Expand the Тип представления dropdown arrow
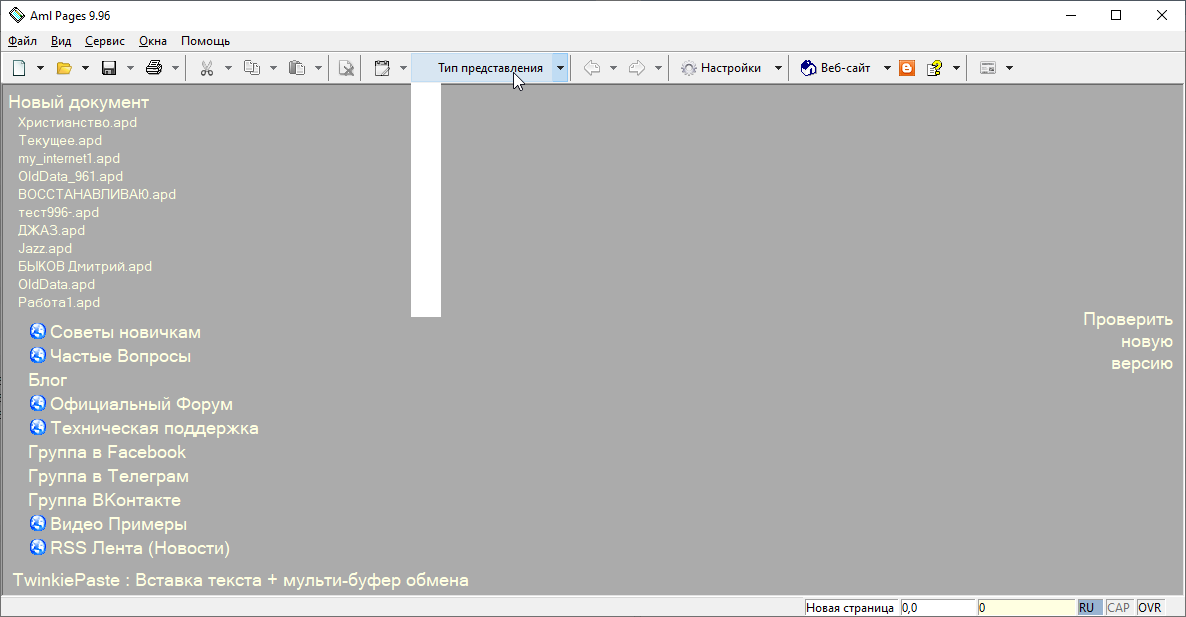 [x=560, y=68]
